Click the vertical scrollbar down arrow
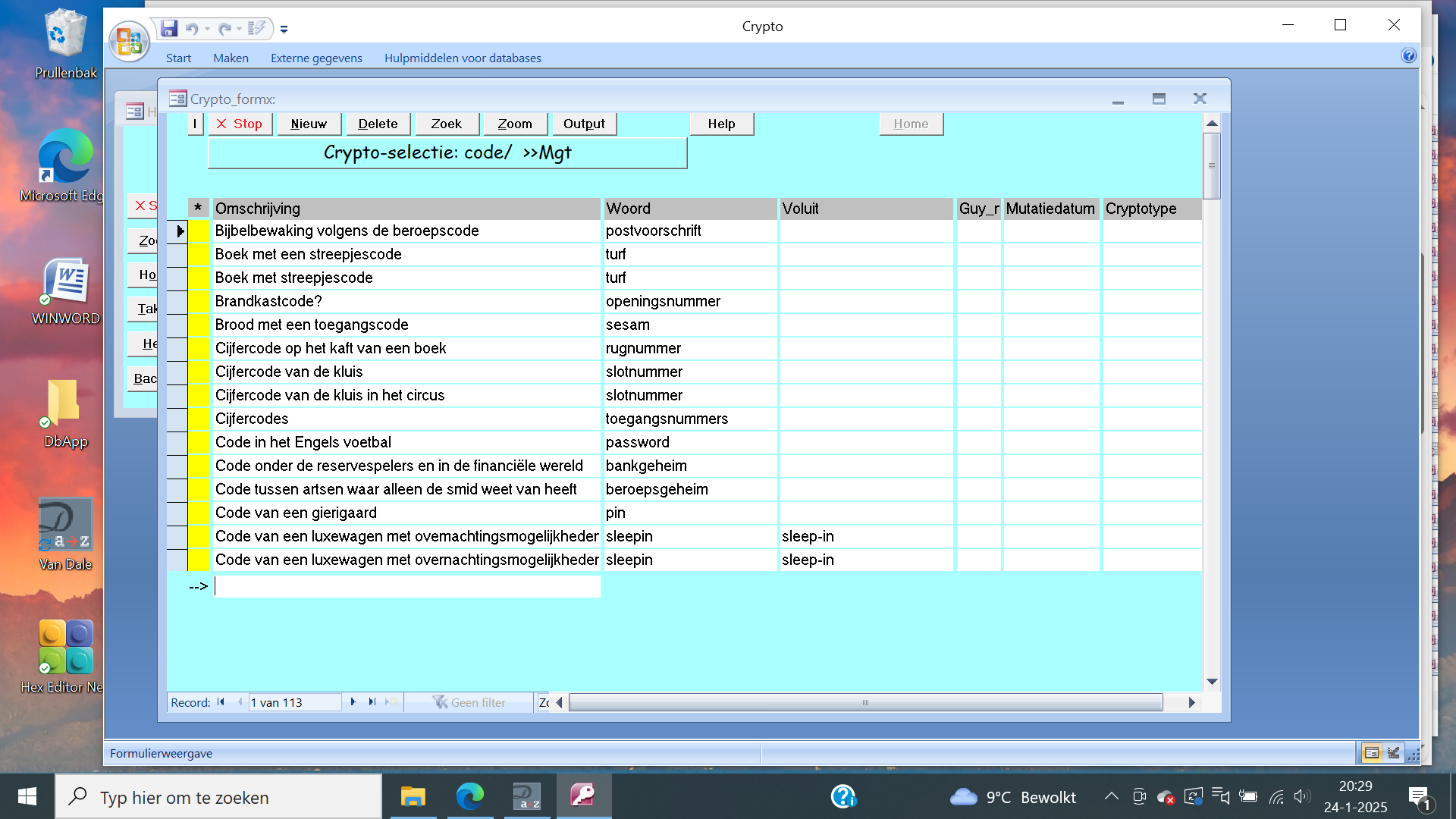This screenshot has width=1456, height=819. (x=1212, y=682)
